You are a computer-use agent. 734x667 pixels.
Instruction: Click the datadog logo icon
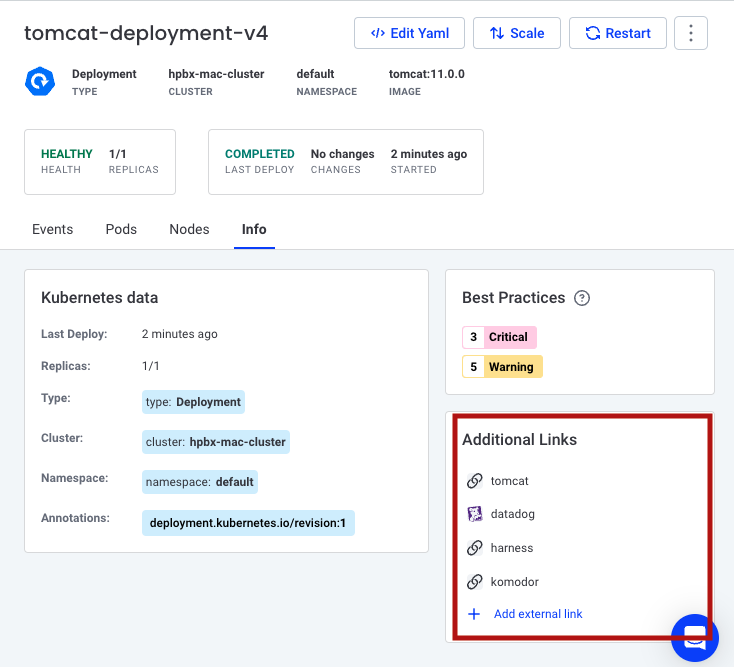475,514
